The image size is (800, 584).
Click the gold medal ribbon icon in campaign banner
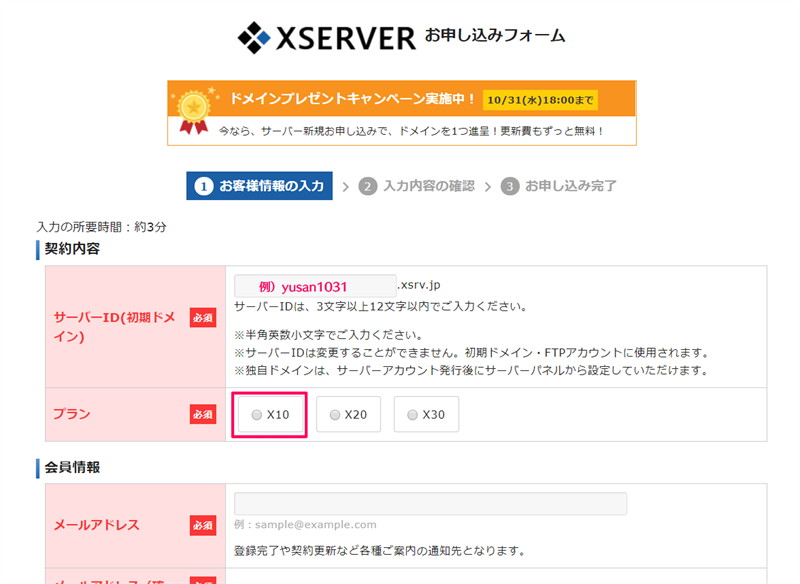click(193, 112)
